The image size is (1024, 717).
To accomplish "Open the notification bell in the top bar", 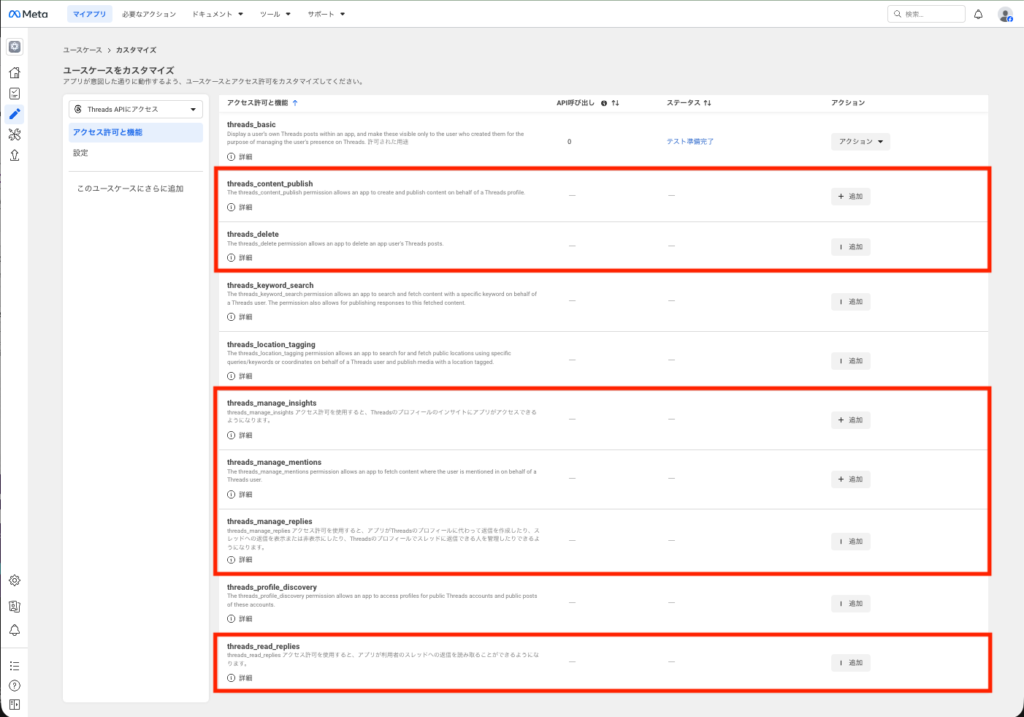I will tap(977, 14).
